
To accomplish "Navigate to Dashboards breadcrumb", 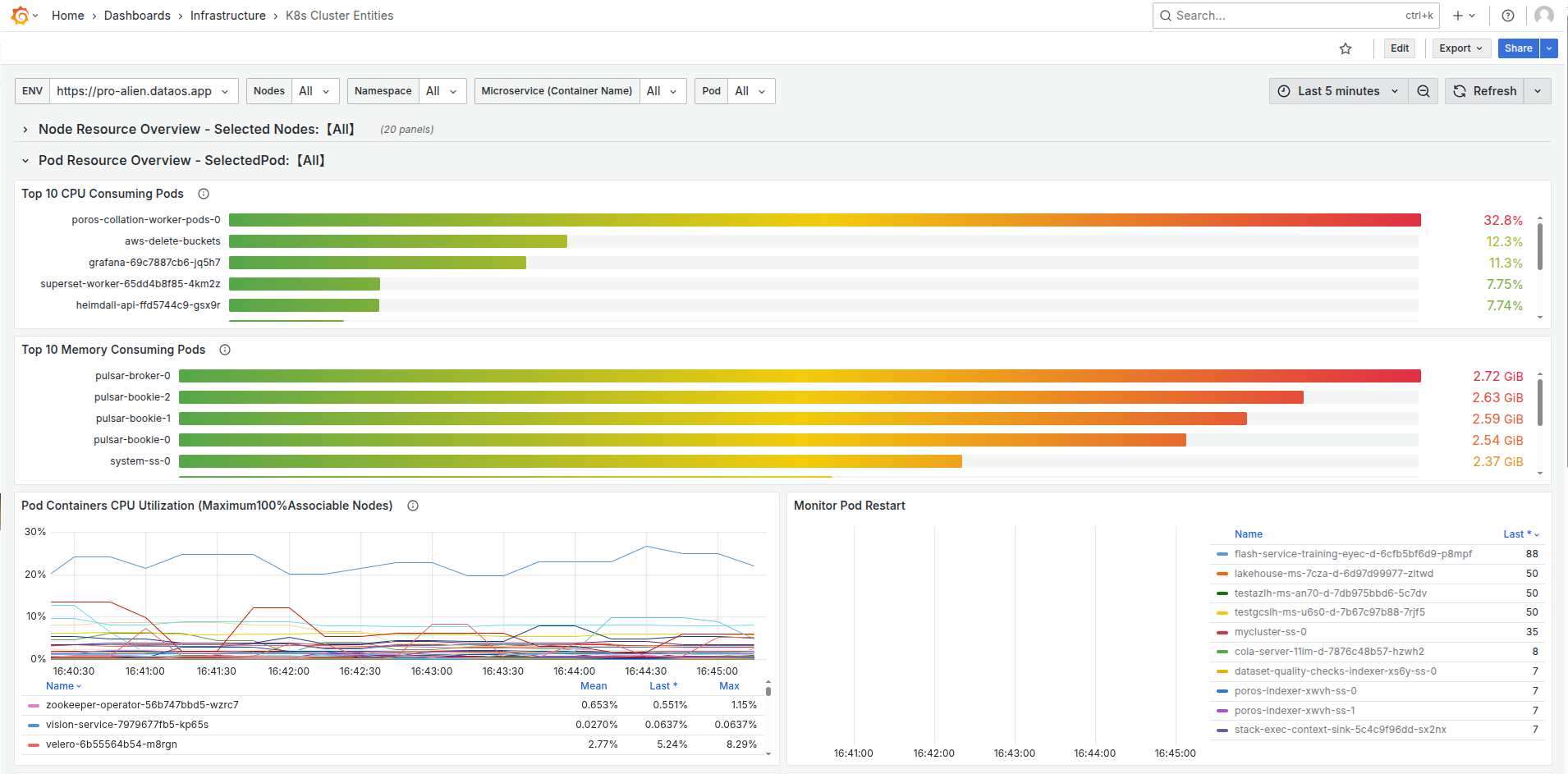I will (x=137, y=16).
